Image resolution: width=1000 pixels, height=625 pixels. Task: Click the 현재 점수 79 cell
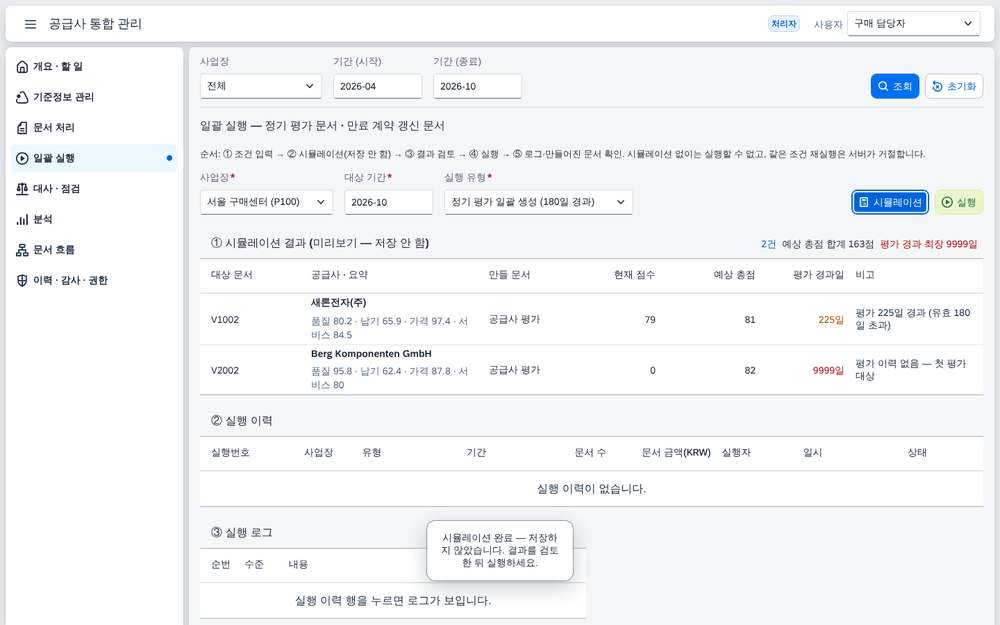[x=650, y=320]
